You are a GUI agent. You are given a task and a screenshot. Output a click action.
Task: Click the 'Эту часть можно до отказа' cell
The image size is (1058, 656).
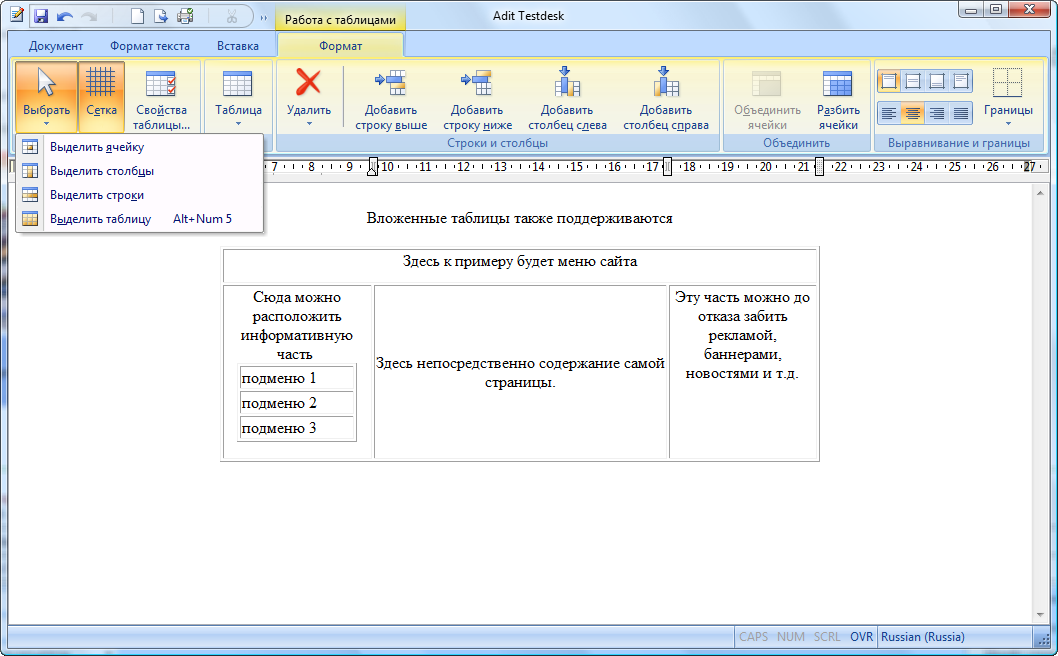click(x=742, y=372)
